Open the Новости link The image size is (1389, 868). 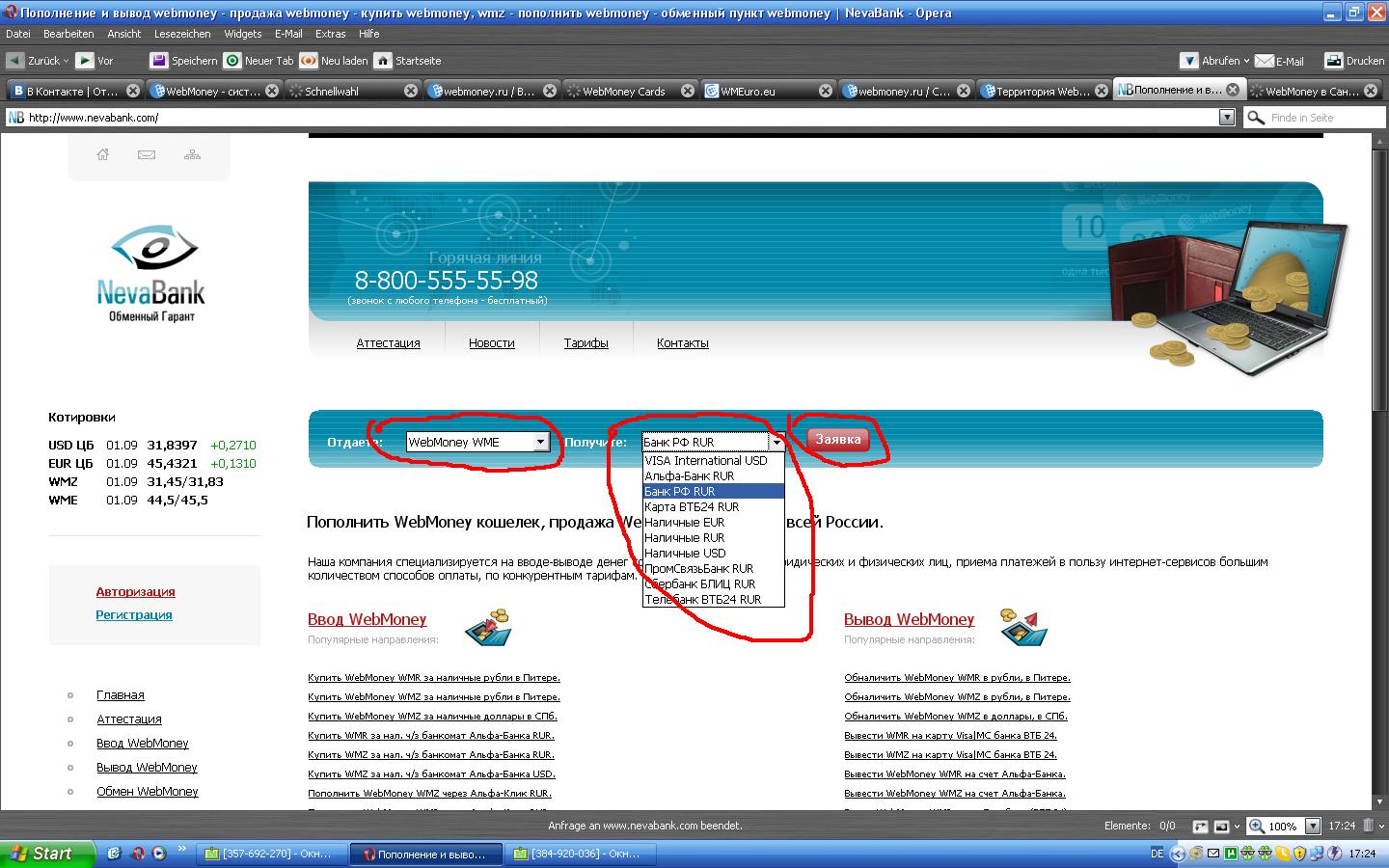click(x=491, y=343)
